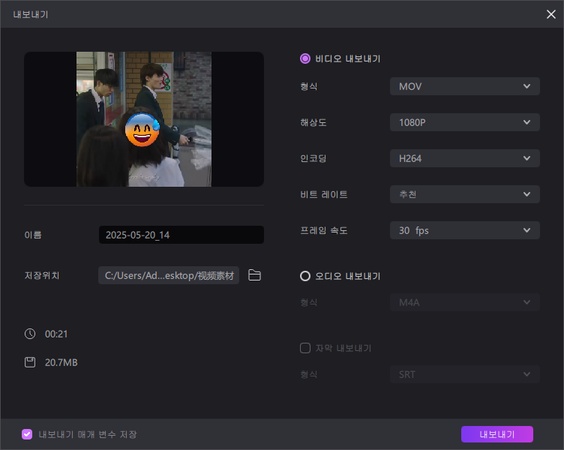Edit the file name field 2025-05-20_14
Screen dimensions: 564x450
pyautogui.click(x=181, y=235)
